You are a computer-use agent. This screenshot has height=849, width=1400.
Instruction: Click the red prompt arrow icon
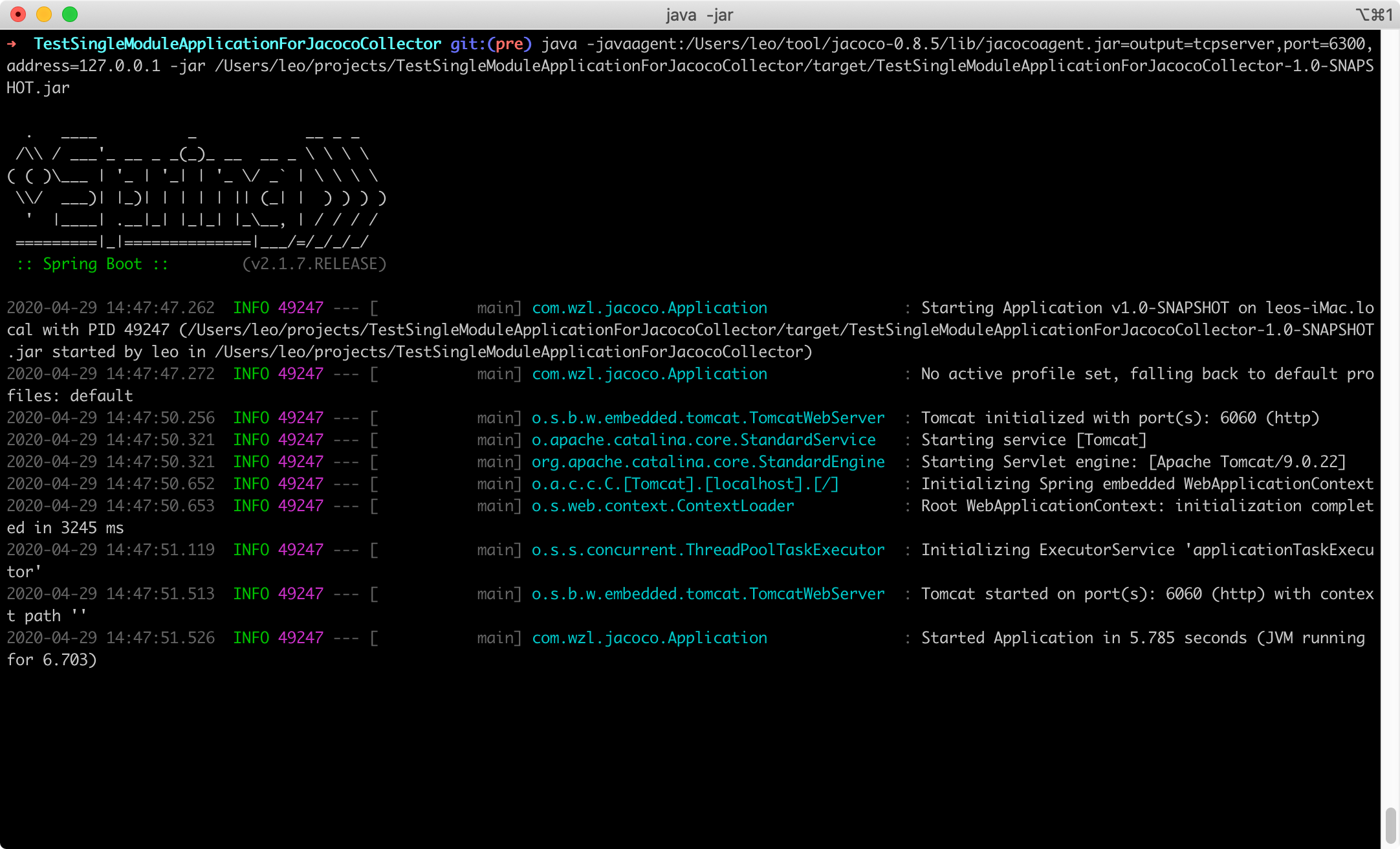[x=12, y=44]
